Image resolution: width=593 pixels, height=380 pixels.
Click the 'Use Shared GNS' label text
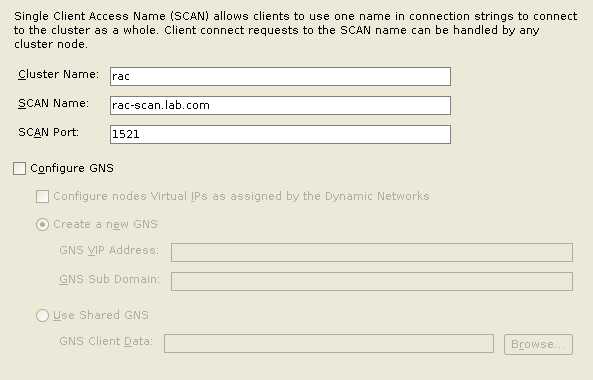click(101, 315)
